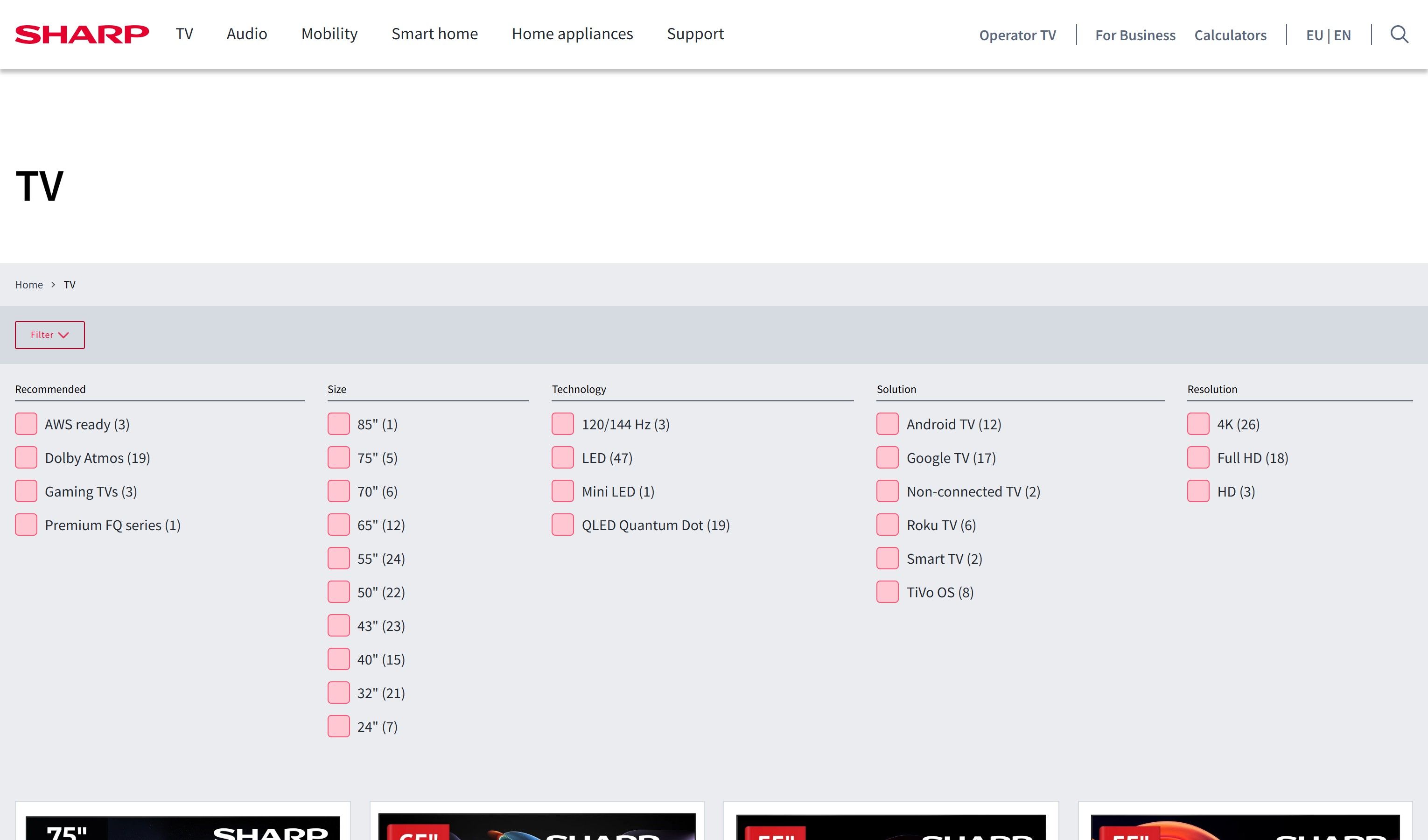Enable the 65" size checkbox
Image resolution: width=1428 pixels, height=840 pixels.
(x=339, y=525)
